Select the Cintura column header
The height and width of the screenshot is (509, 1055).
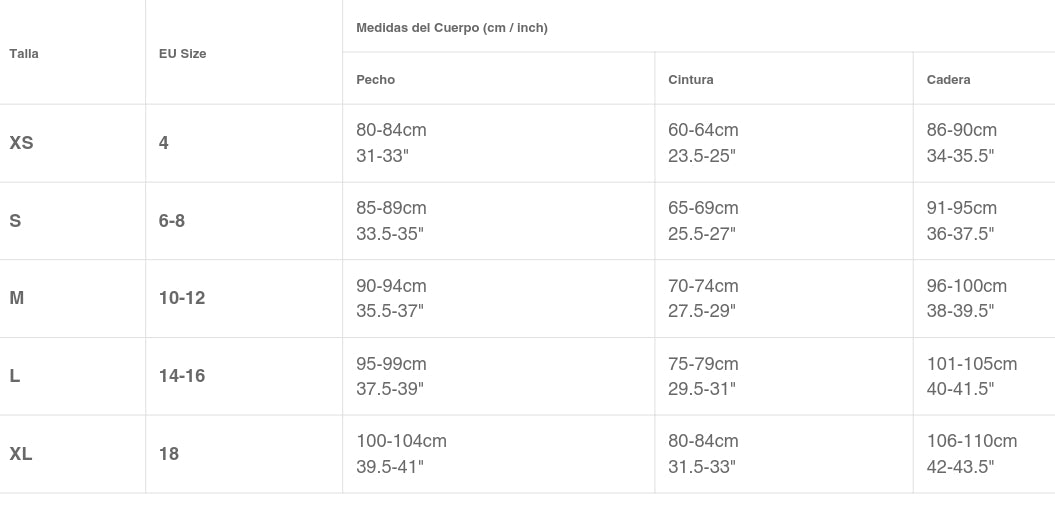(x=691, y=80)
